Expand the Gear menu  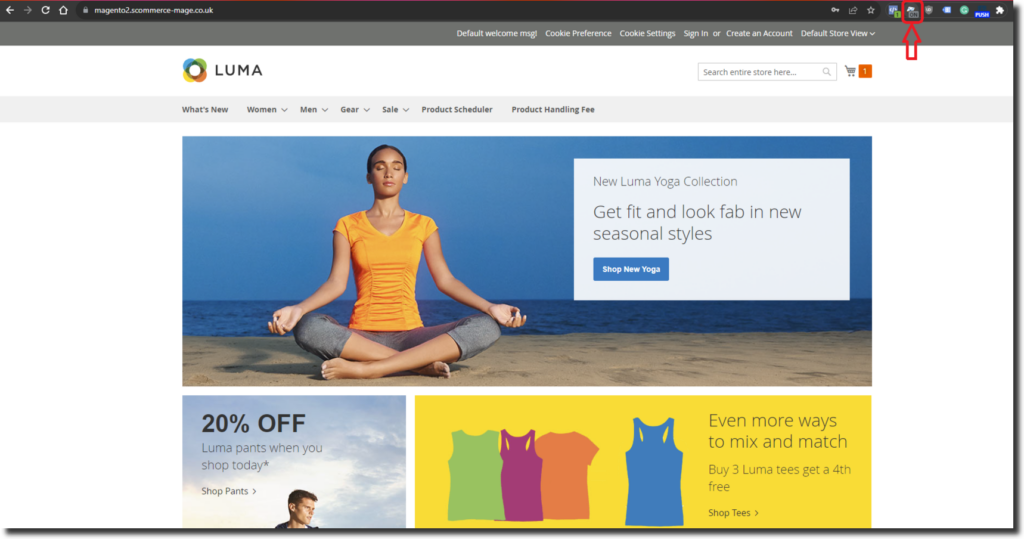point(354,110)
